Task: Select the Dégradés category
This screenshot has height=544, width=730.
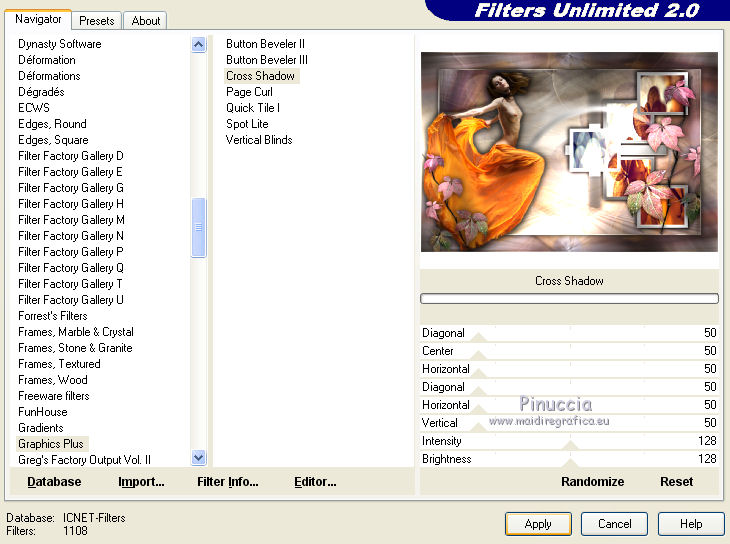Action: click(x=41, y=92)
